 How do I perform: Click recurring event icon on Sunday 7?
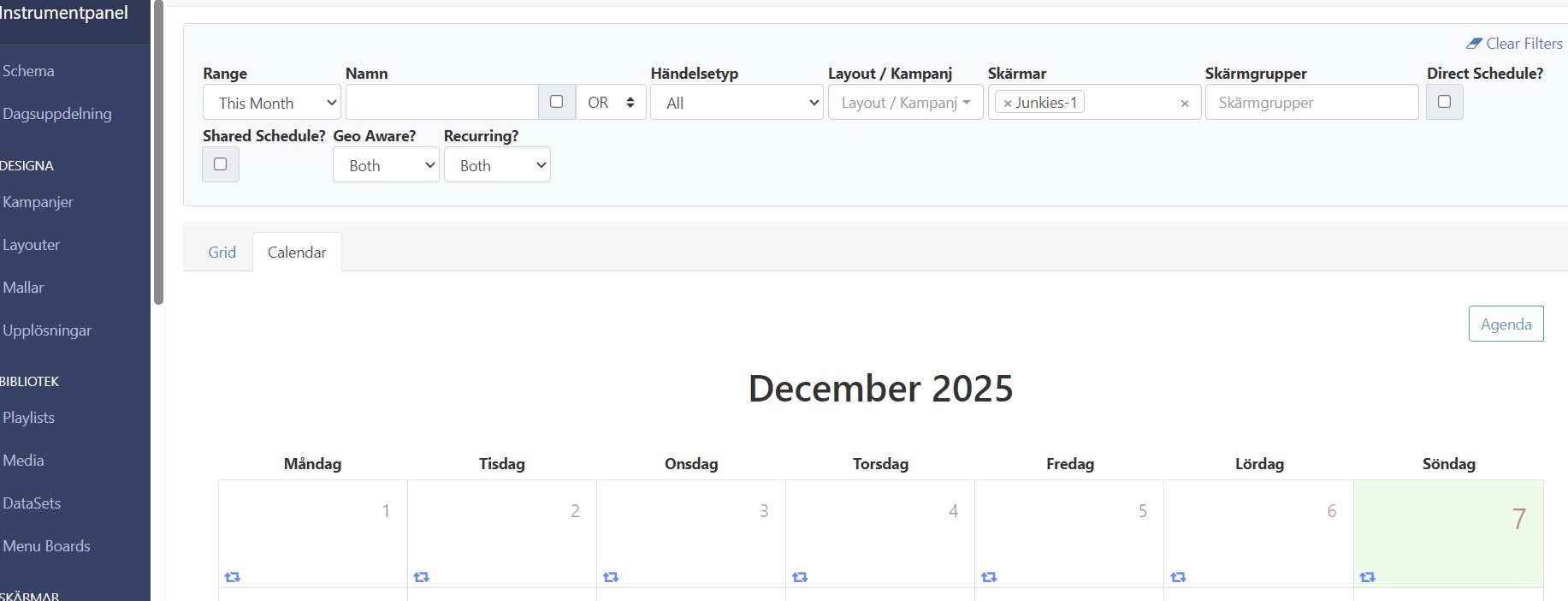(x=1367, y=577)
